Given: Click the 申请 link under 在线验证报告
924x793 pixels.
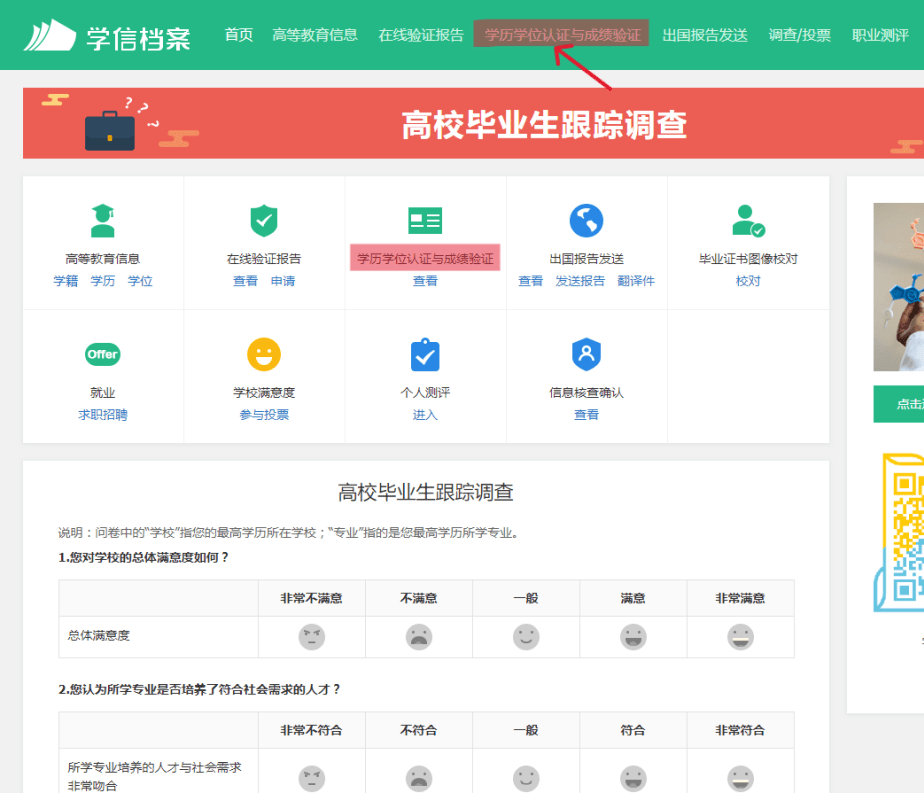Looking at the screenshot, I should [x=283, y=281].
